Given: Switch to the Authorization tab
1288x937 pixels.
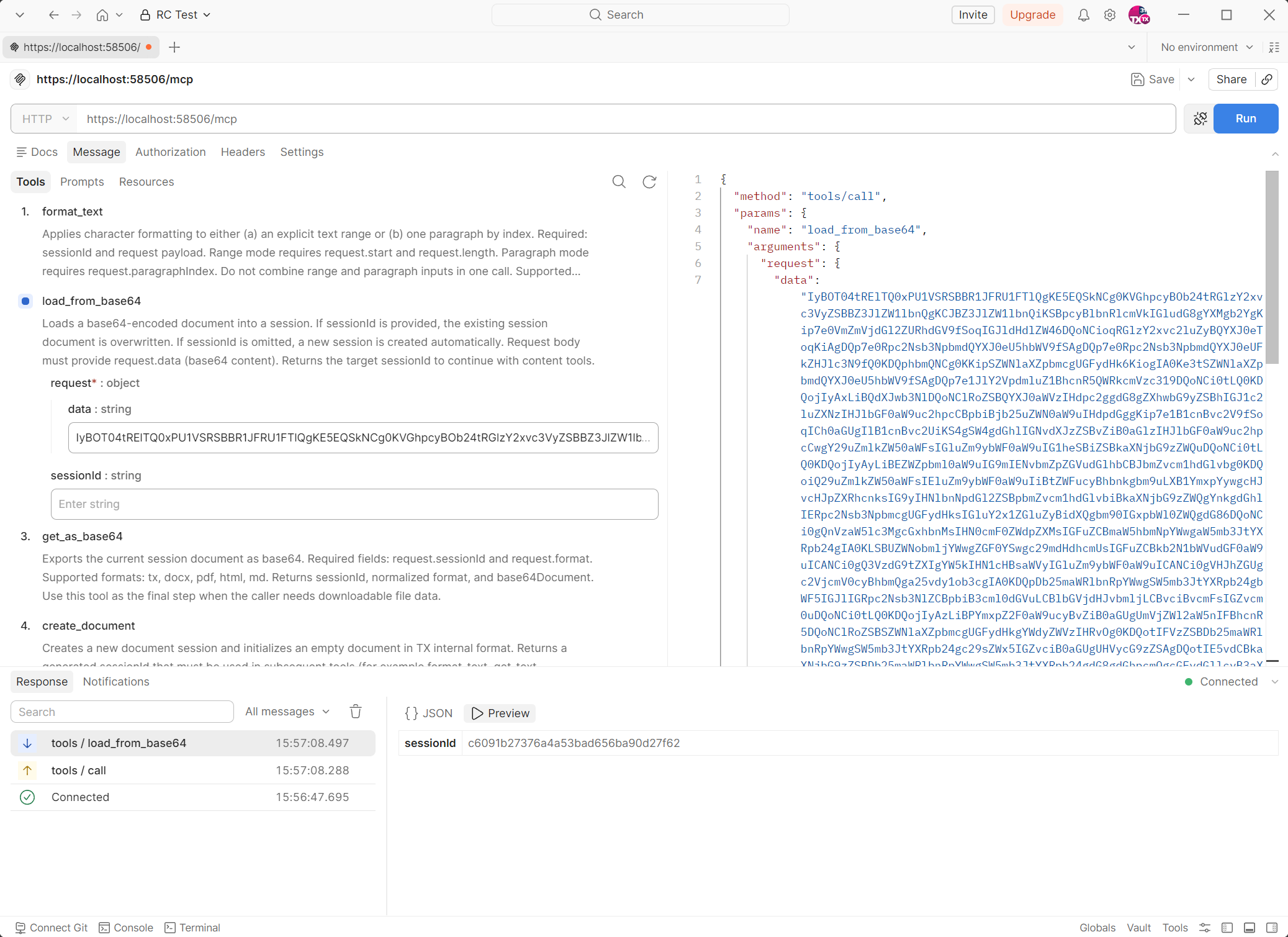Looking at the screenshot, I should pyautogui.click(x=170, y=152).
